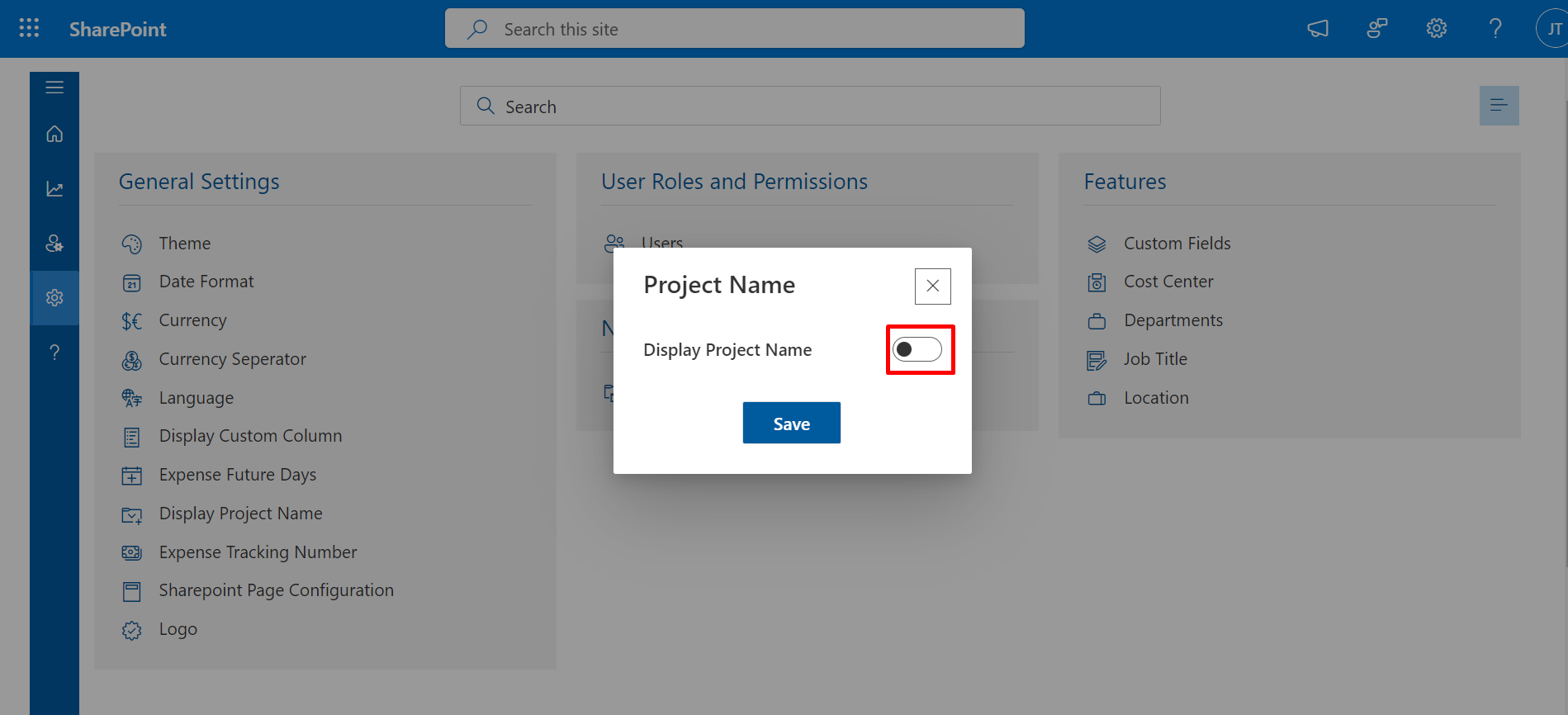Click the Location icon

tap(1097, 399)
